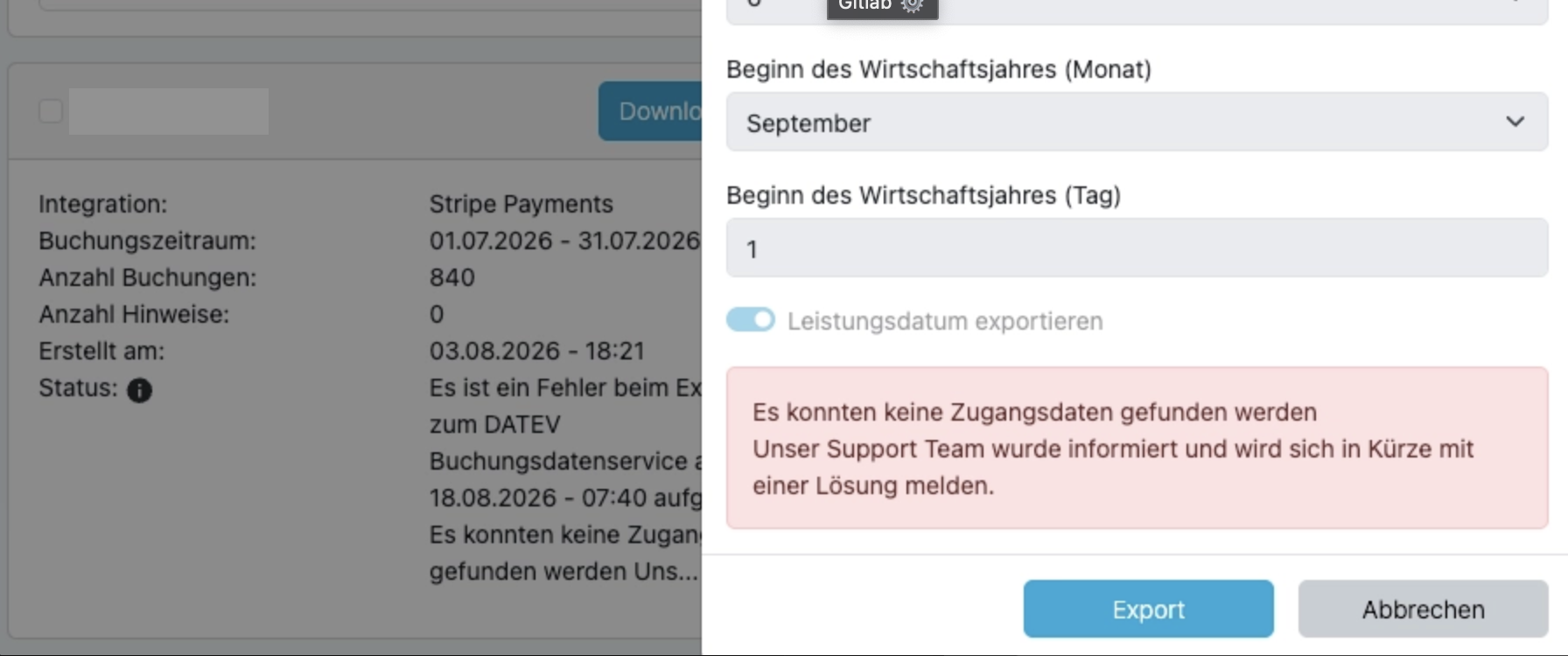
Task: Click the gear icon in Gitlab tooltip
Action: 912,5
